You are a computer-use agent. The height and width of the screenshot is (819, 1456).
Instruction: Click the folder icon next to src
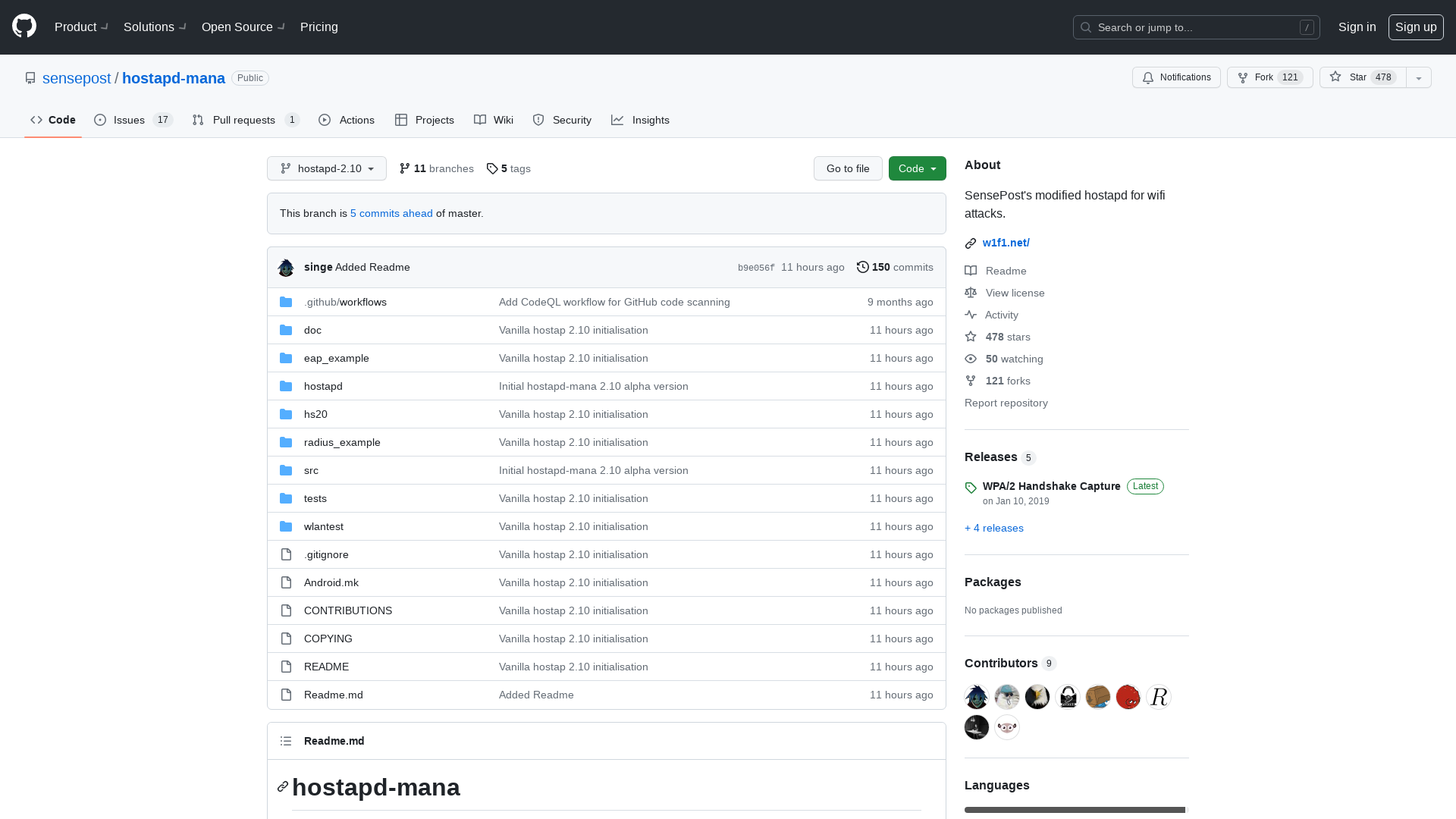(x=286, y=470)
